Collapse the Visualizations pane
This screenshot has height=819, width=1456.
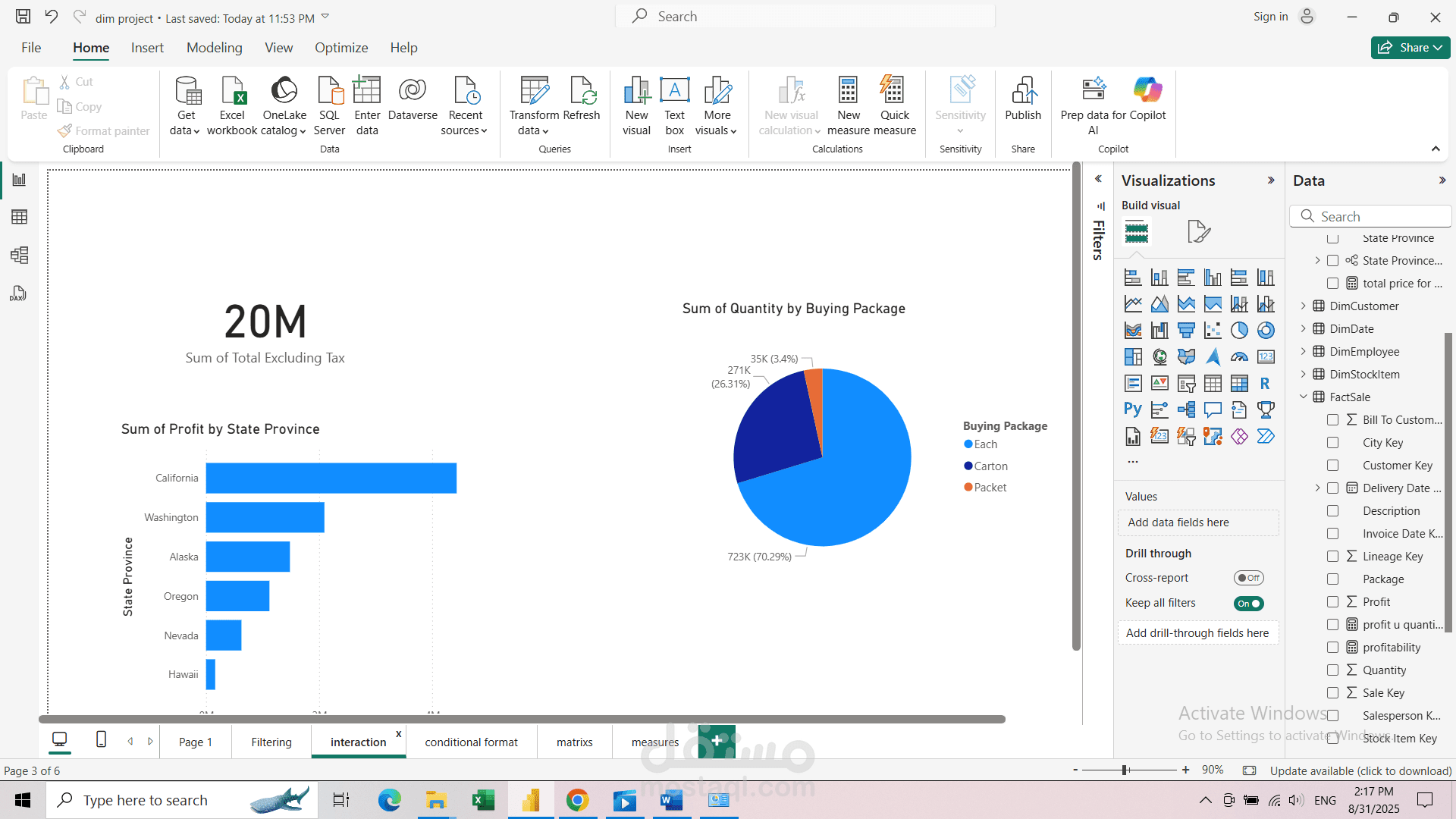(x=1271, y=180)
